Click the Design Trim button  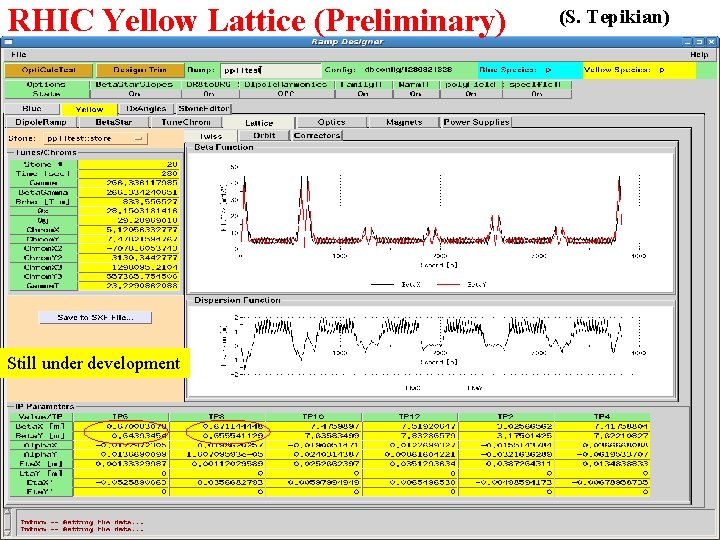(x=140, y=70)
